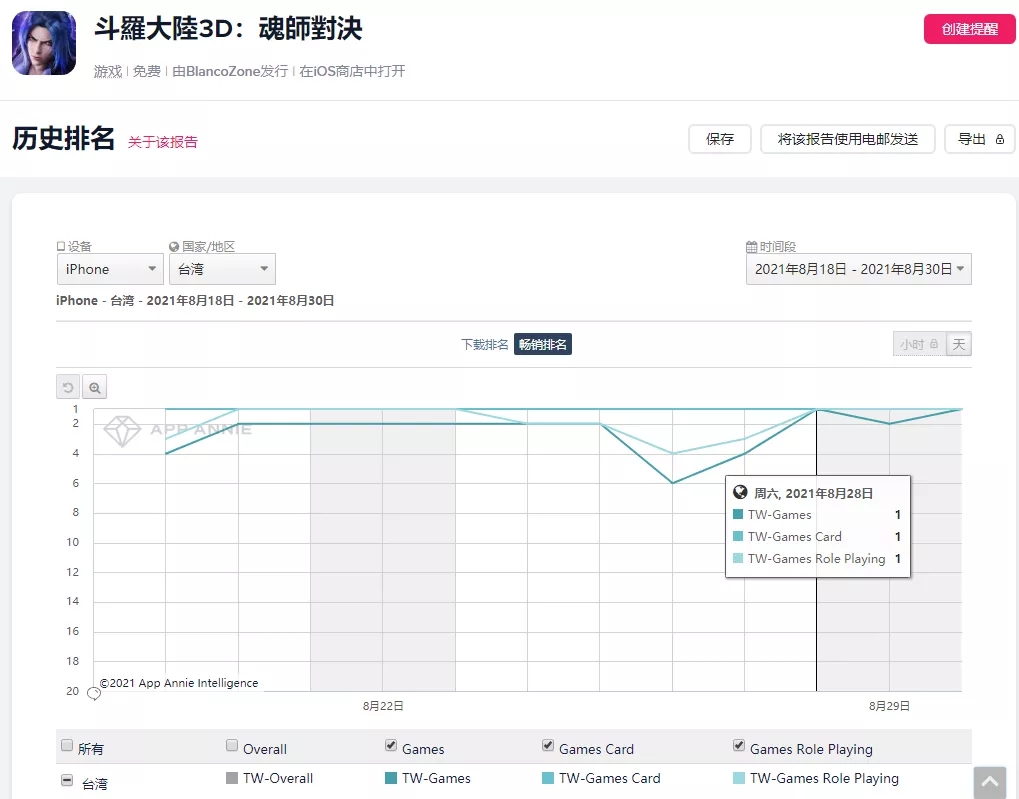Image resolution: width=1019 pixels, height=799 pixels.
Task: Click the App Annie diamond watermark logo
Action: click(x=123, y=430)
